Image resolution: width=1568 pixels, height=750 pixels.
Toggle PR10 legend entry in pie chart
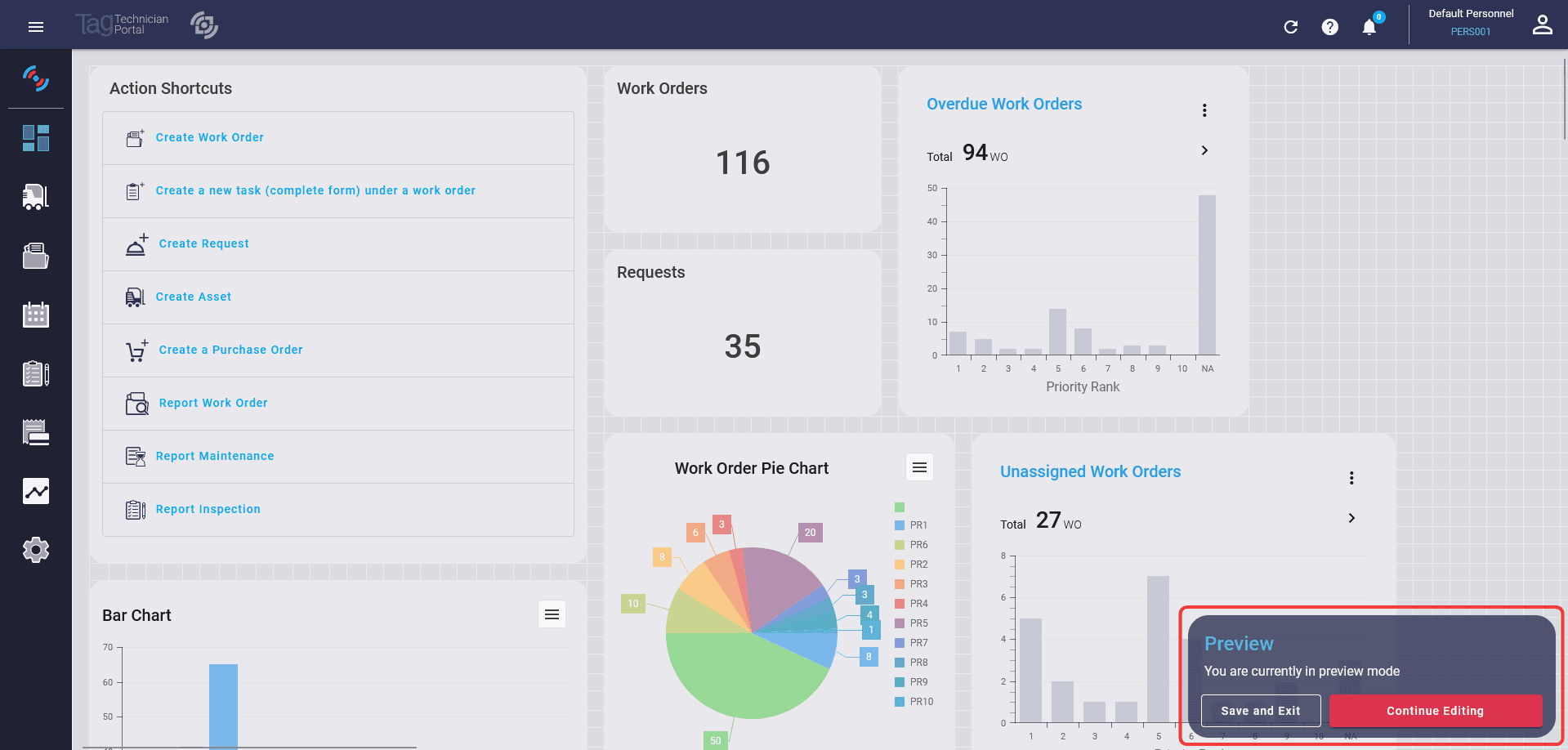pos(914,702)
